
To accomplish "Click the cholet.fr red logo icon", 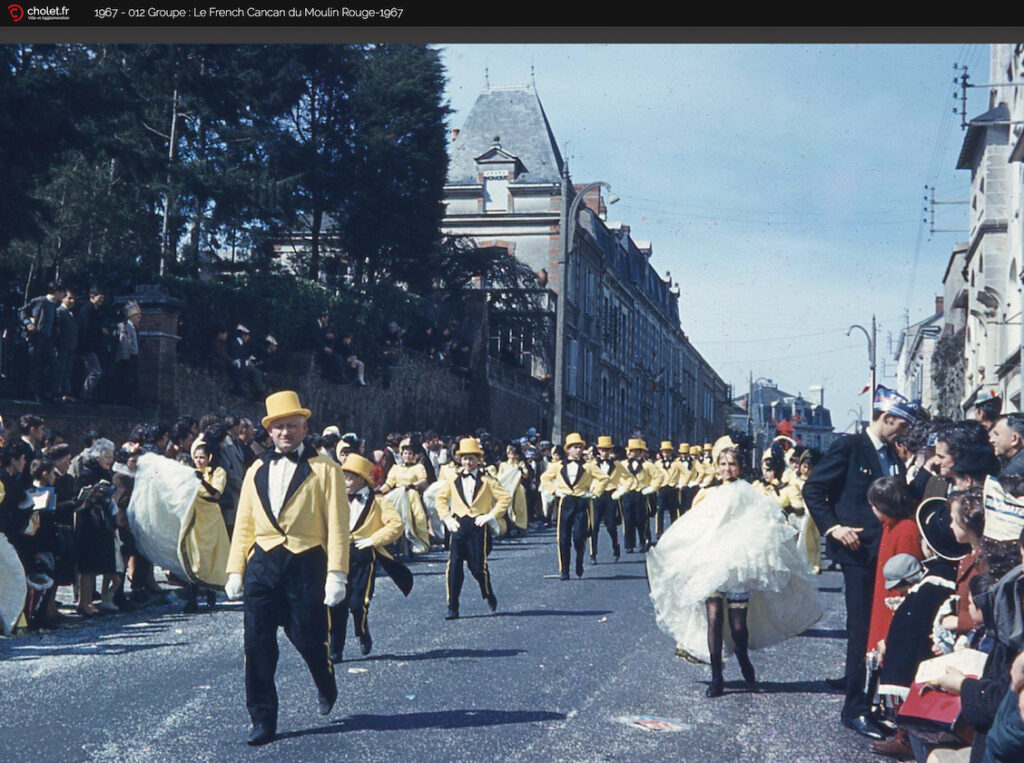I will [15, 13].
